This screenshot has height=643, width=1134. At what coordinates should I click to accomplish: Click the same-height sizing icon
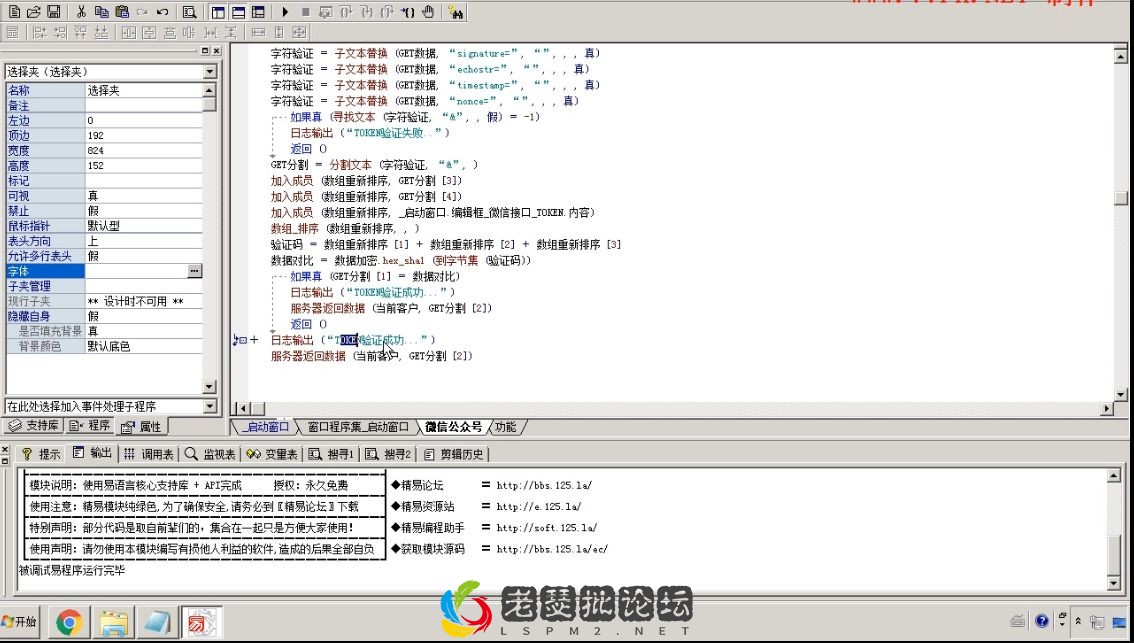(278, 33)
